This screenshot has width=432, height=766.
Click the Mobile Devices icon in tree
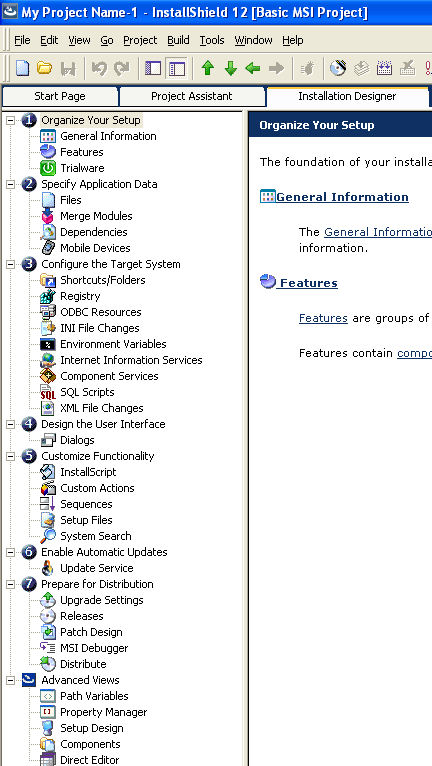coord(48,248)
